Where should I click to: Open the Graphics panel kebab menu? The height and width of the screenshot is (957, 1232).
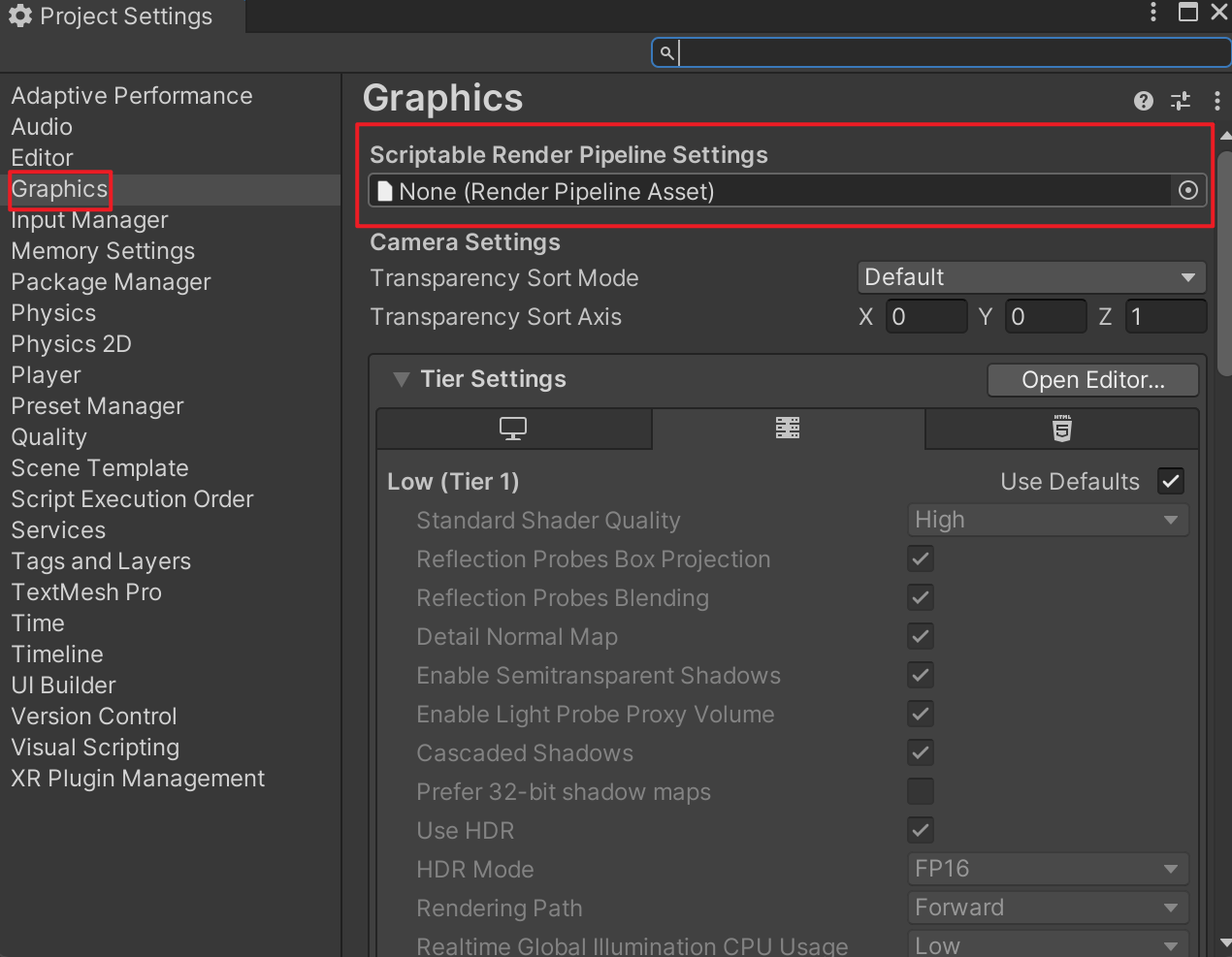pyautogui.click(x=1216, y=101)
